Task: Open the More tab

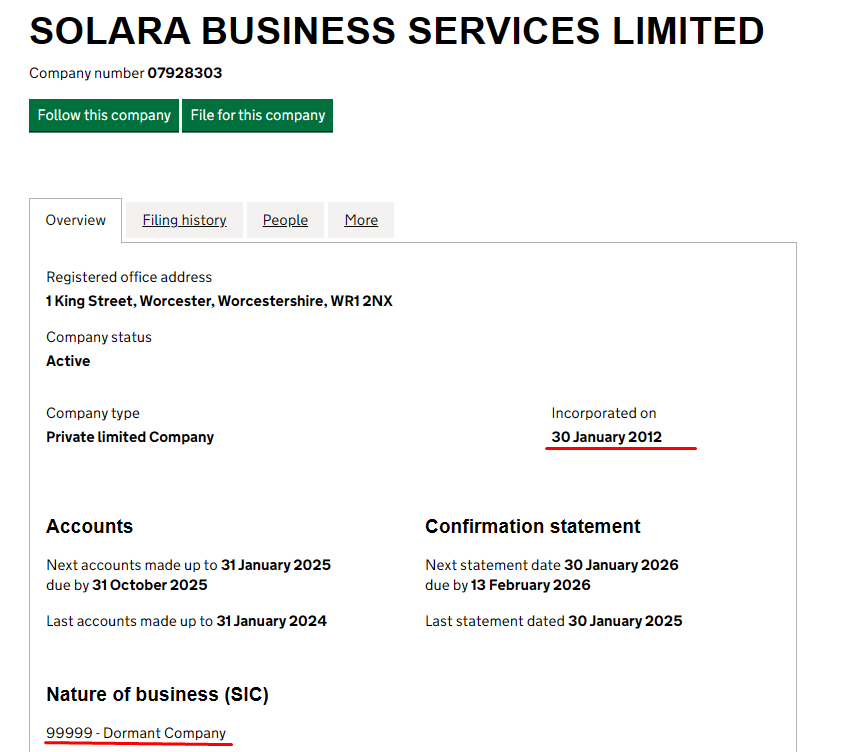Action: pos(361,220)
